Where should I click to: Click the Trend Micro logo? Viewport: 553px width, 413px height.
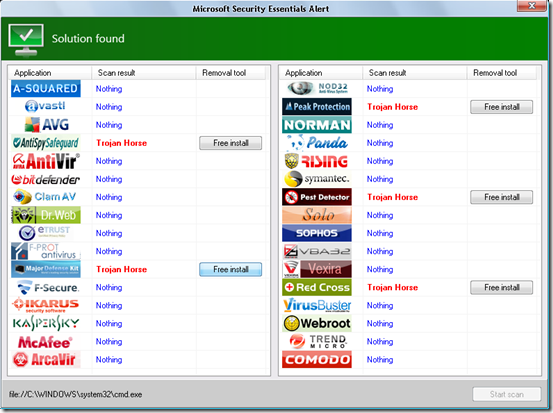click(317, 341)
